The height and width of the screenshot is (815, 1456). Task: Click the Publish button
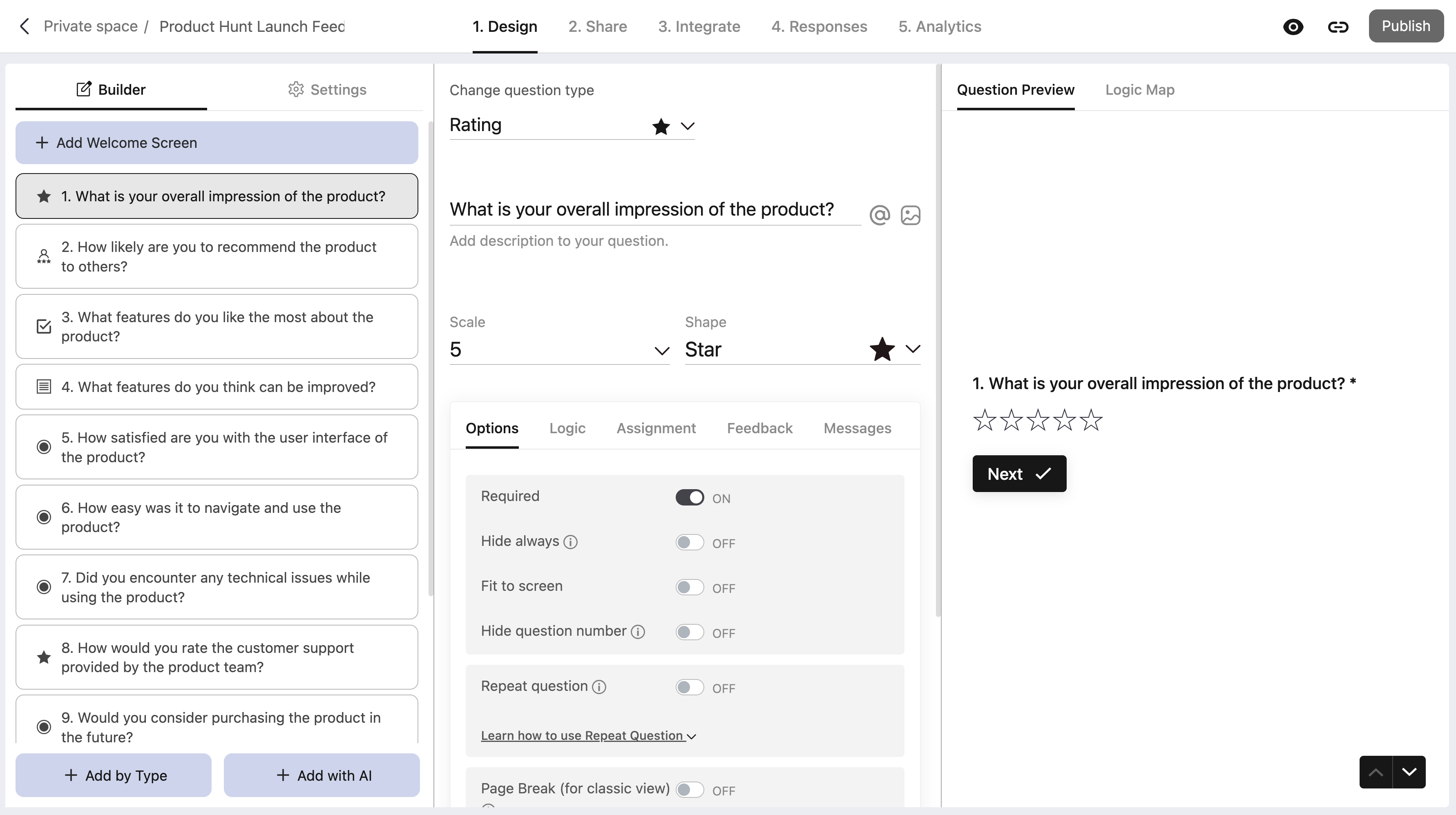1406,26
